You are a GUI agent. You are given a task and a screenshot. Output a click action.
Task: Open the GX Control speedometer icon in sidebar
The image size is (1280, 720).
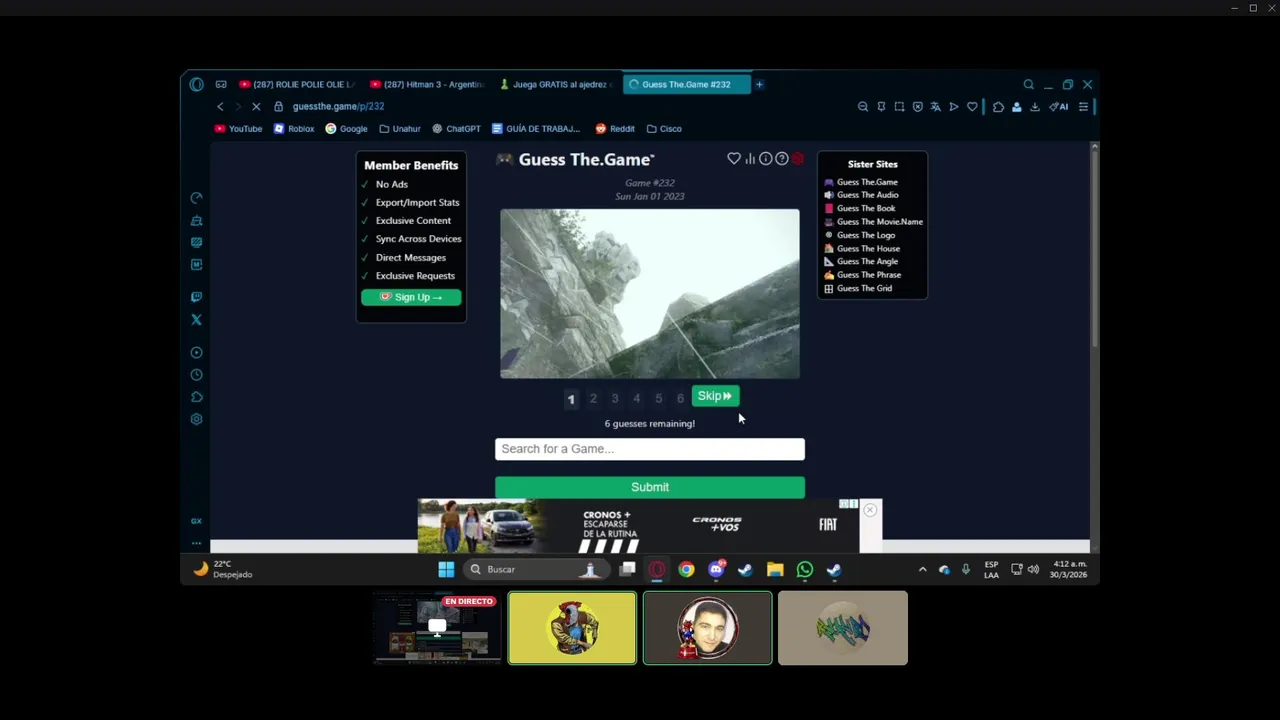pyautogui.click(x=196, y=198)
